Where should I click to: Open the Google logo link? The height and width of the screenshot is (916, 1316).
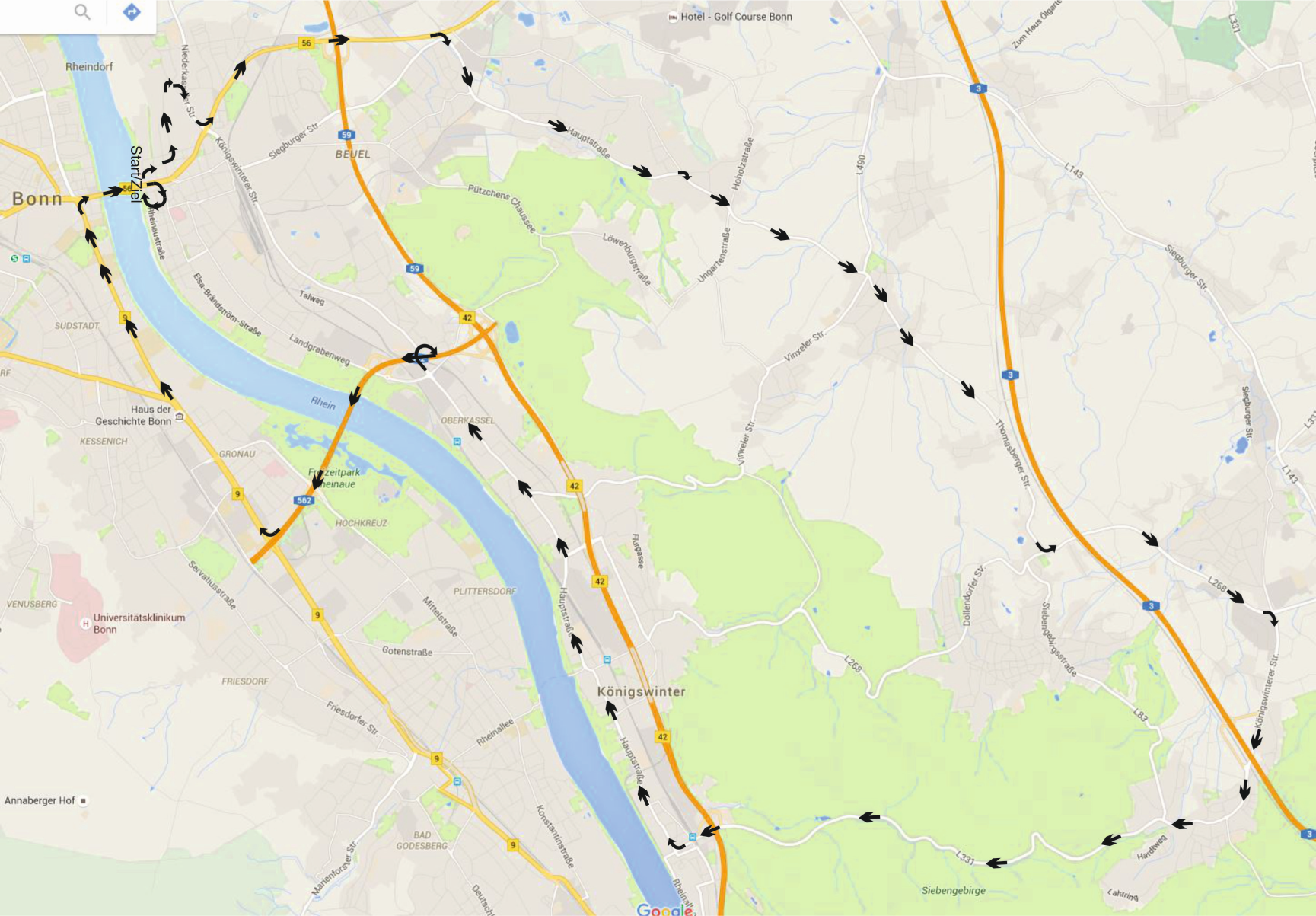pos(664,909)
